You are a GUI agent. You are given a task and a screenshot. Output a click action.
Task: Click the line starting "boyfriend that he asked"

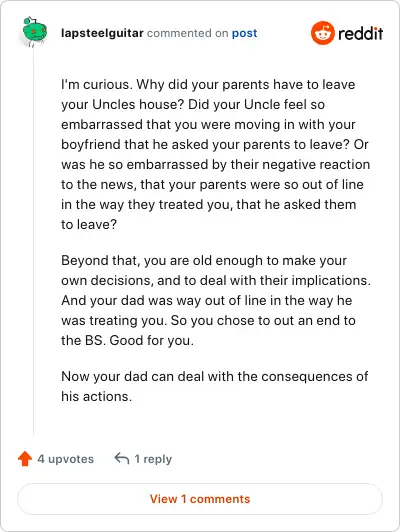[214, 145]
